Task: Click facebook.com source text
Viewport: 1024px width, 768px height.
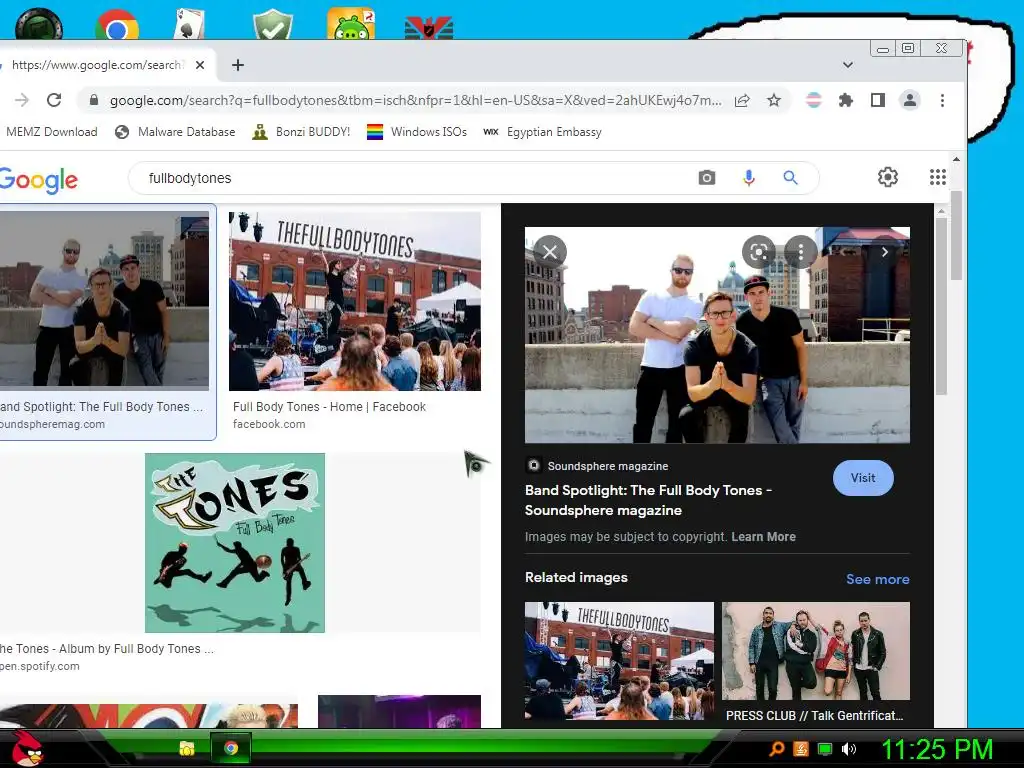Action: pos(269,424)
